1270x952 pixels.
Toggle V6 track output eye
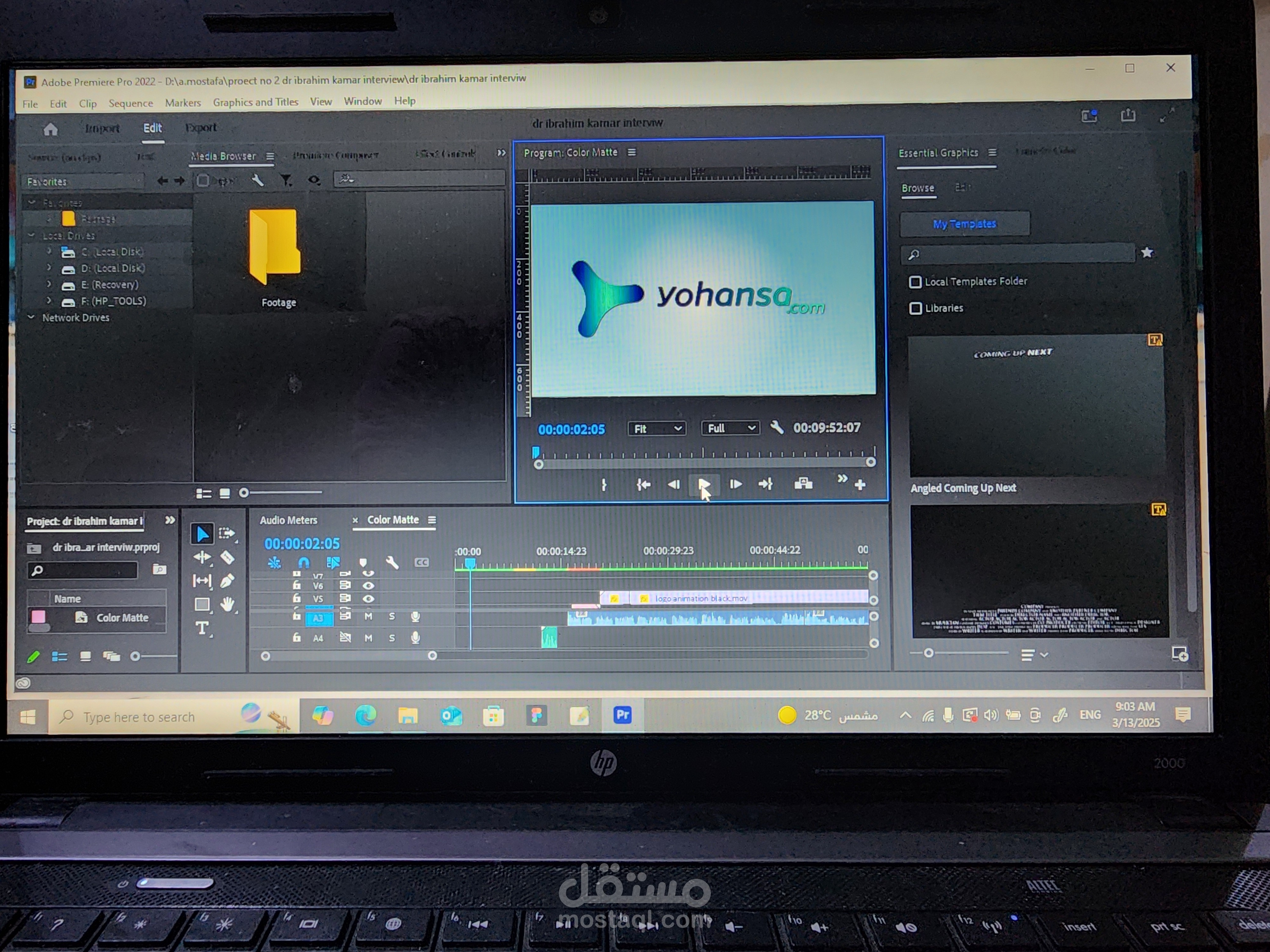pyautogui.click(x=369, y=586)
